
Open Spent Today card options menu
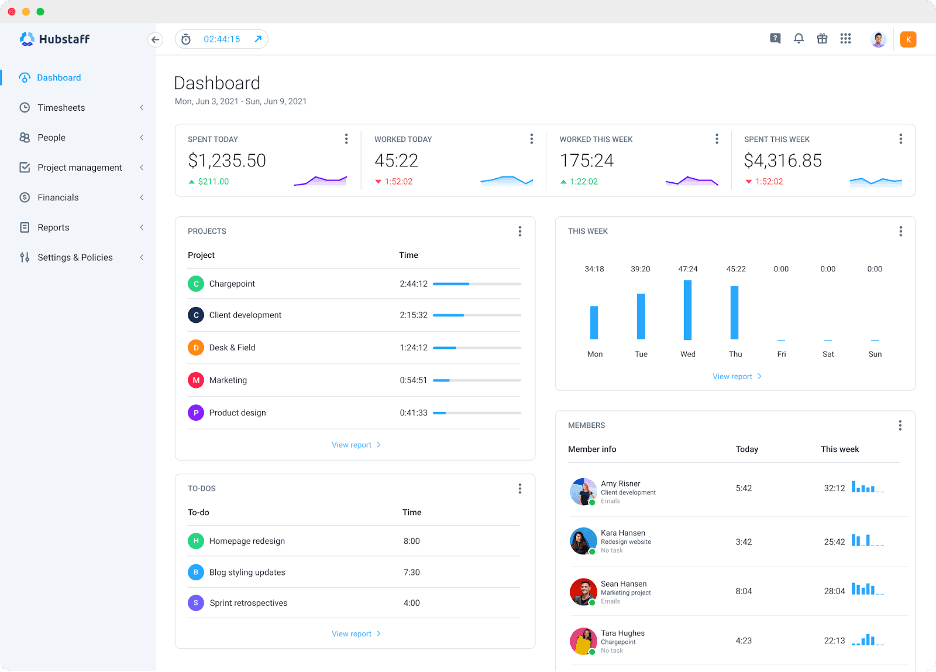click(x=346, y=139)
